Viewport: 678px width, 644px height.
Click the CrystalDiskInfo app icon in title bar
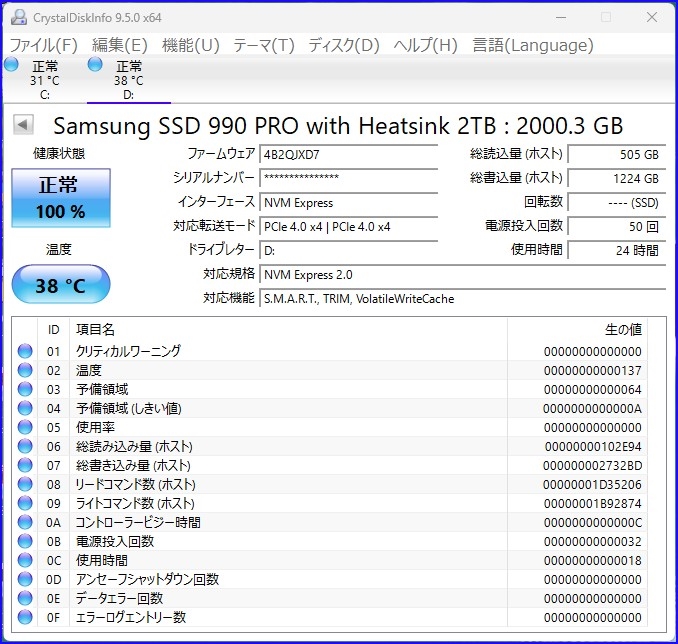pos(17,17)
